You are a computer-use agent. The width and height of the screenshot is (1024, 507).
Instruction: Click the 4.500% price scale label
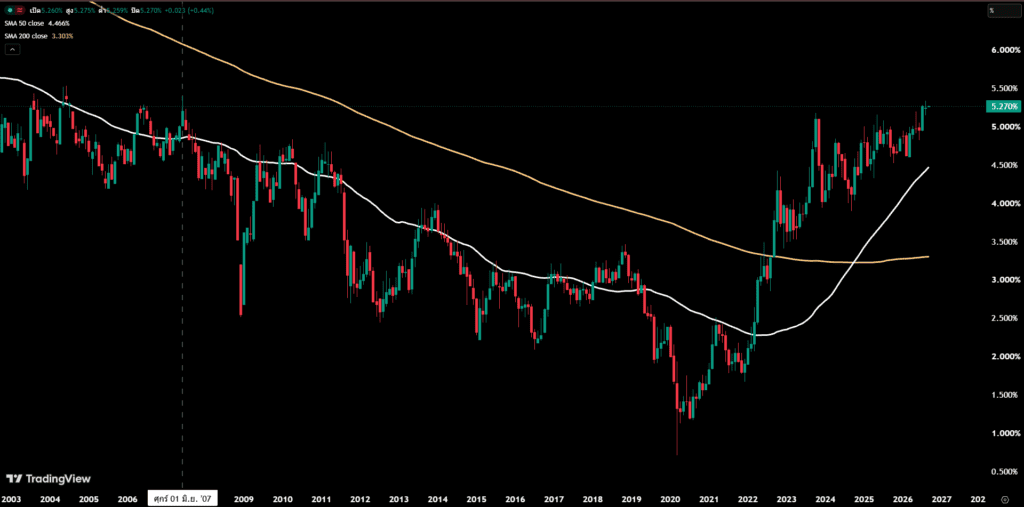[x=1006, y=165]
